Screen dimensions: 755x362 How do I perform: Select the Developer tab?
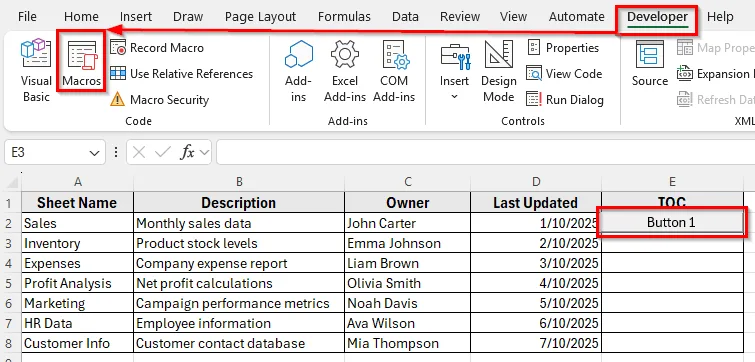pyautogui.click(x=657, y=17)
